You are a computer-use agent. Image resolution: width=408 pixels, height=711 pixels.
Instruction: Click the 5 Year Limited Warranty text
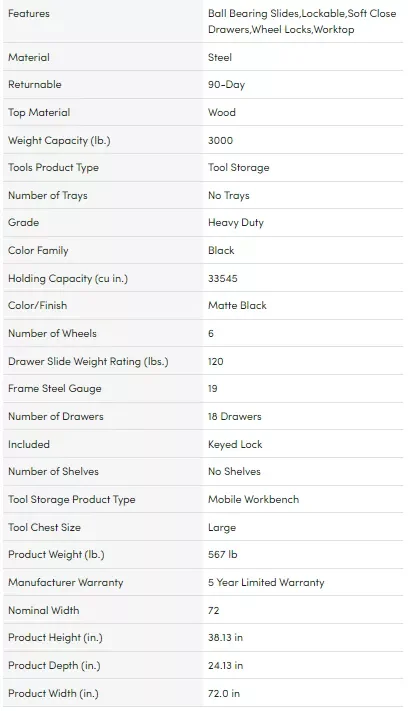click(x=266, y=583)
